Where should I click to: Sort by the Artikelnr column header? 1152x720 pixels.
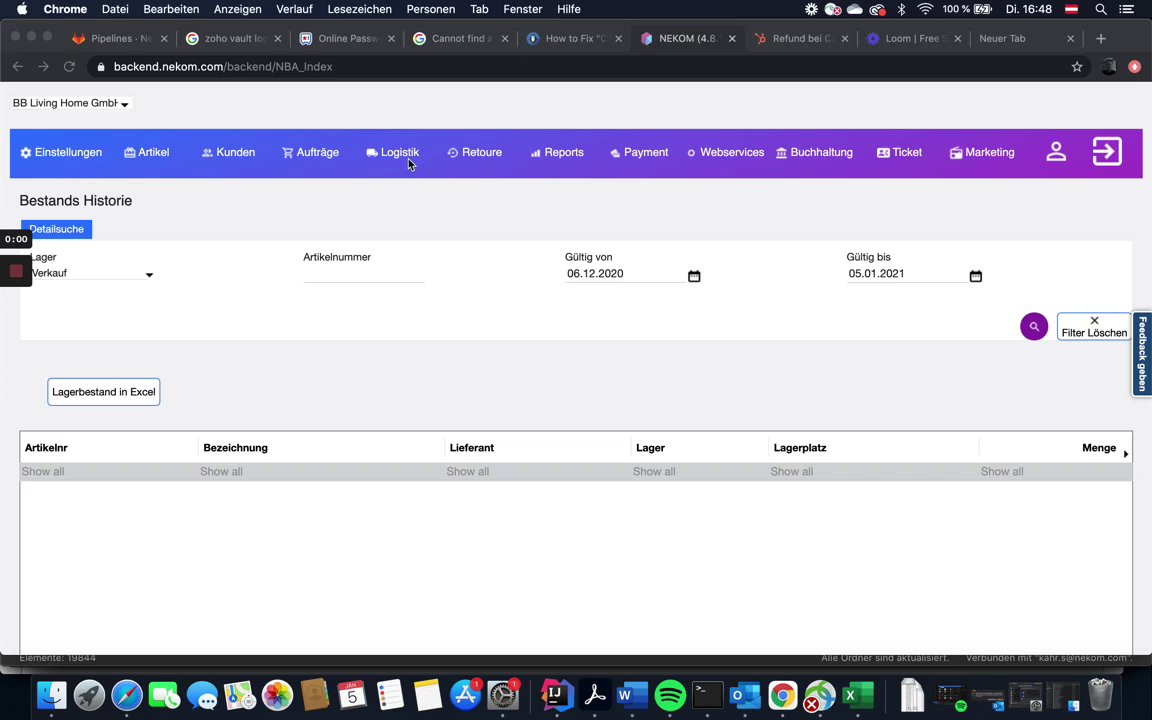[x=46, y=447]
